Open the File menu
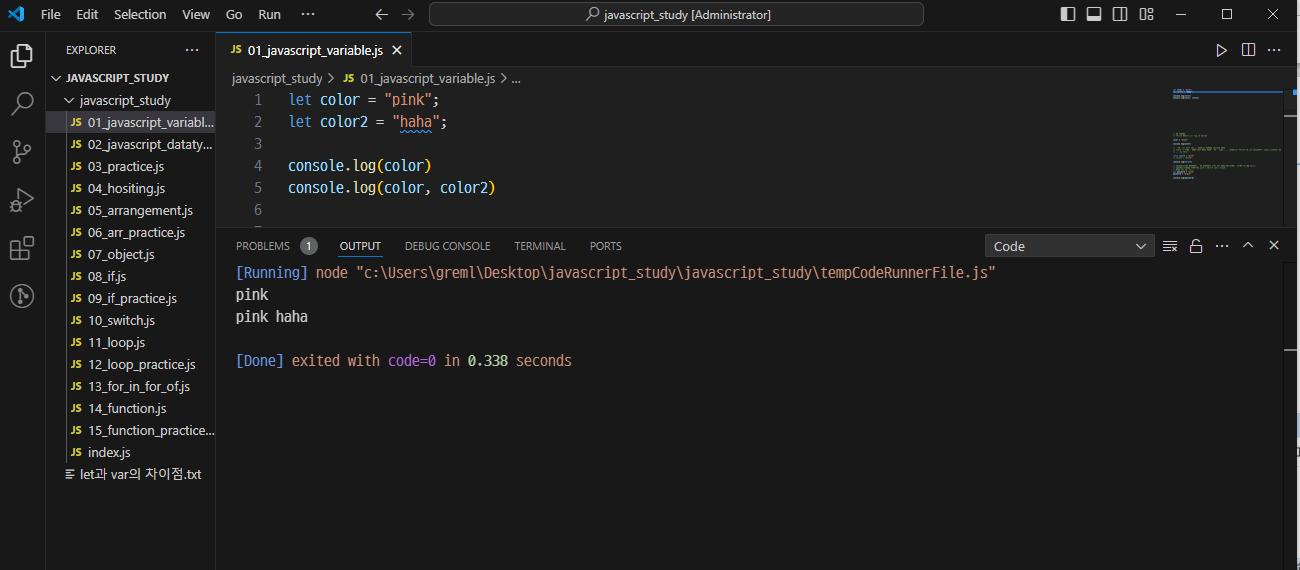 click(51, 14)
